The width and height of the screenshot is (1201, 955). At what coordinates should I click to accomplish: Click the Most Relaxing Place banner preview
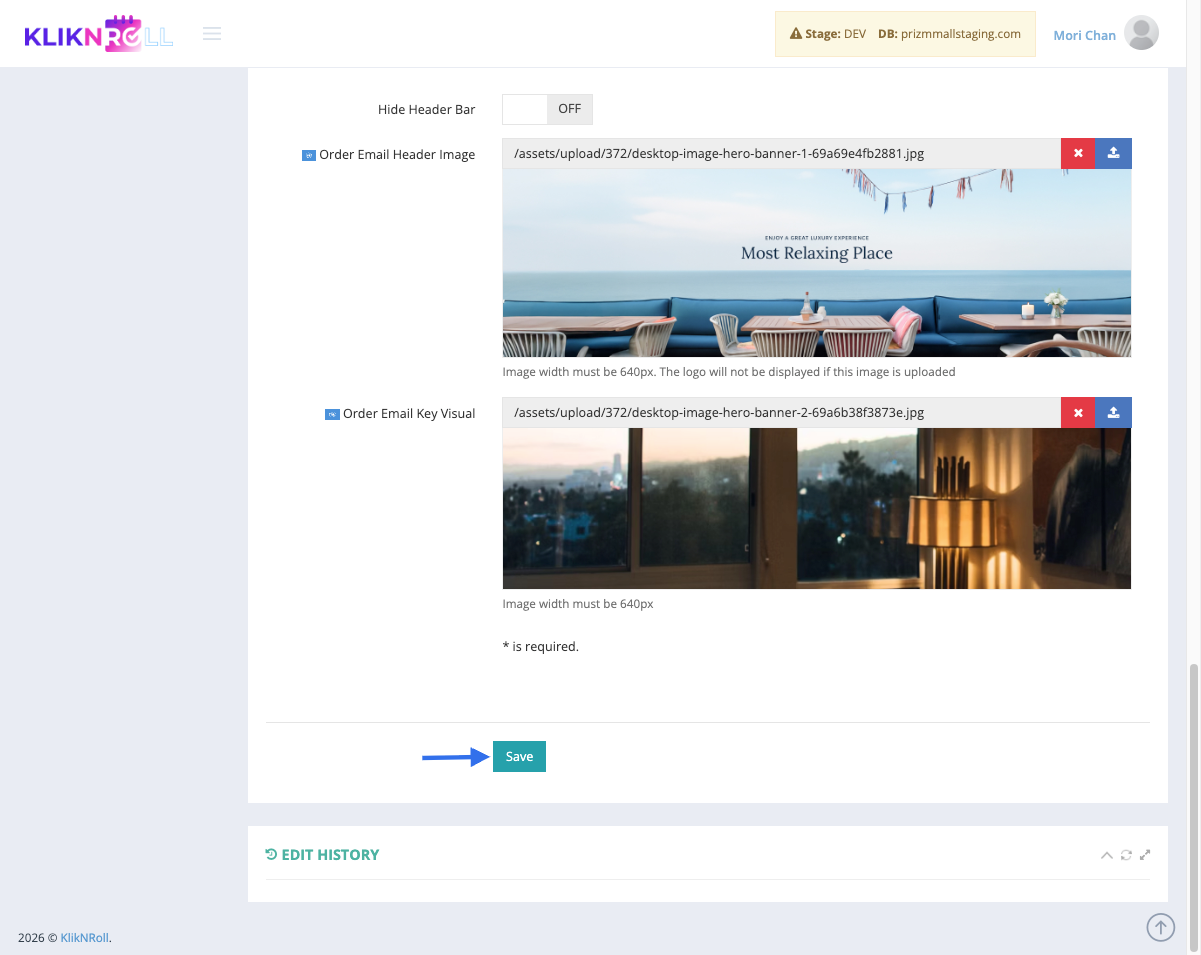click(817, 263)
